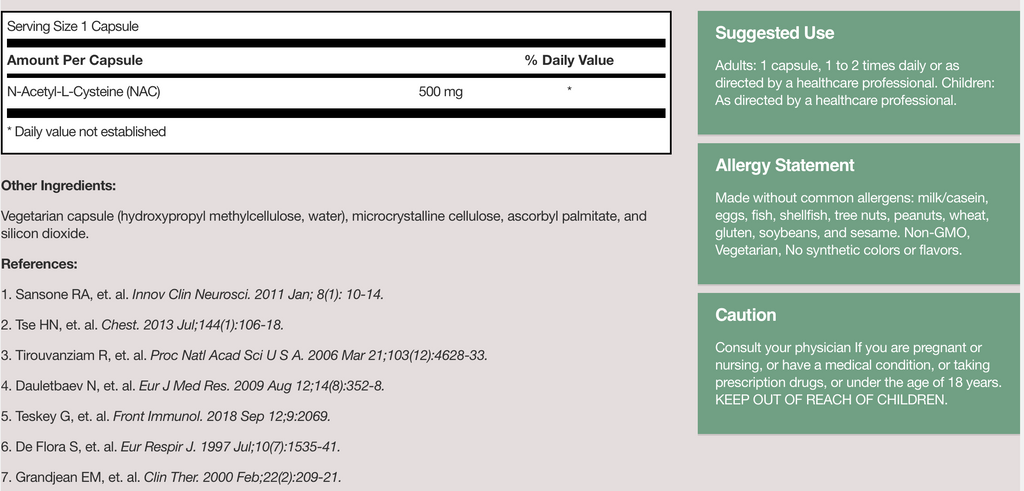Click the 500 mg amount value

[x=441, y=91]
